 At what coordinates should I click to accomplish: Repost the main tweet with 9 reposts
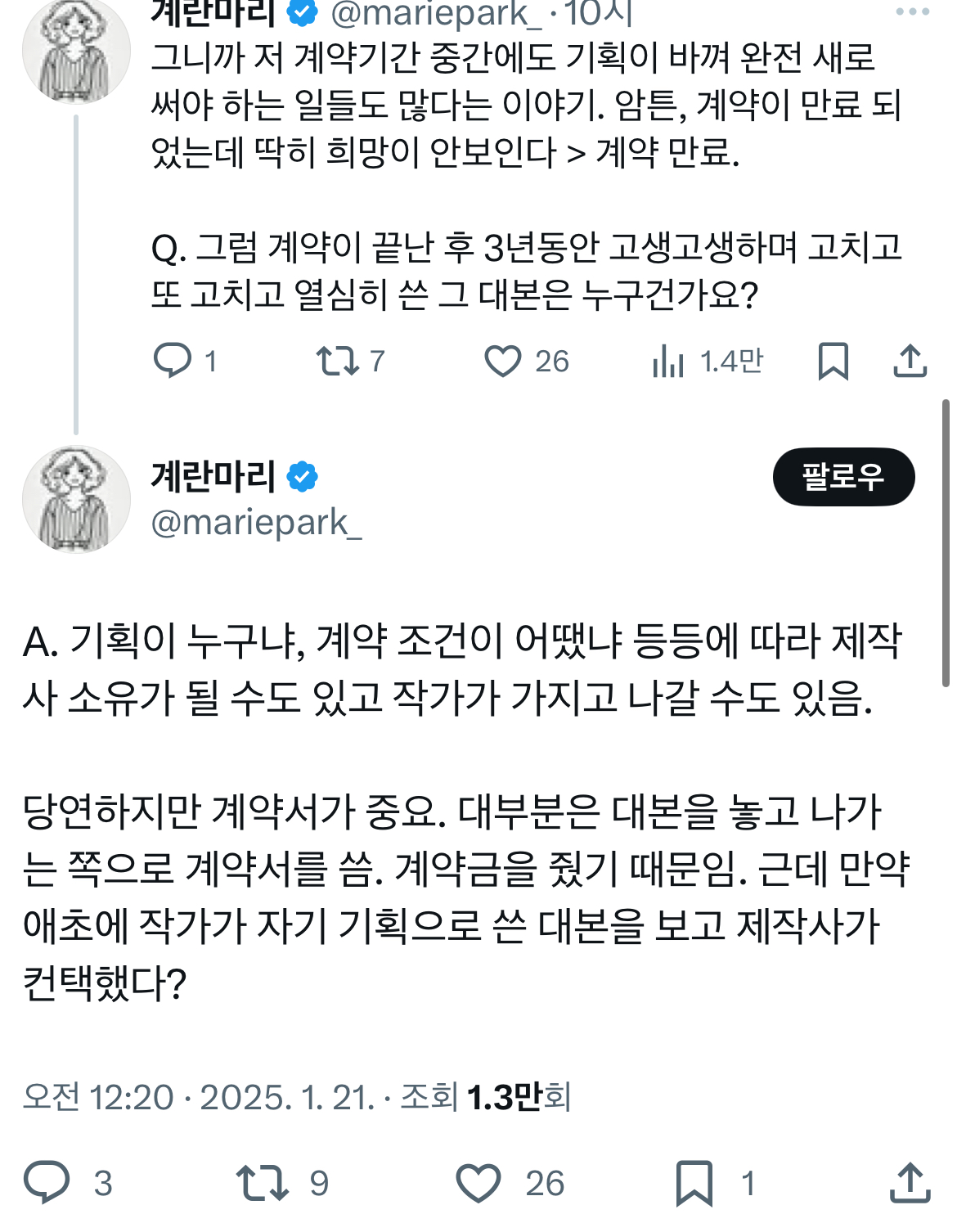(x=262, y=1183)
